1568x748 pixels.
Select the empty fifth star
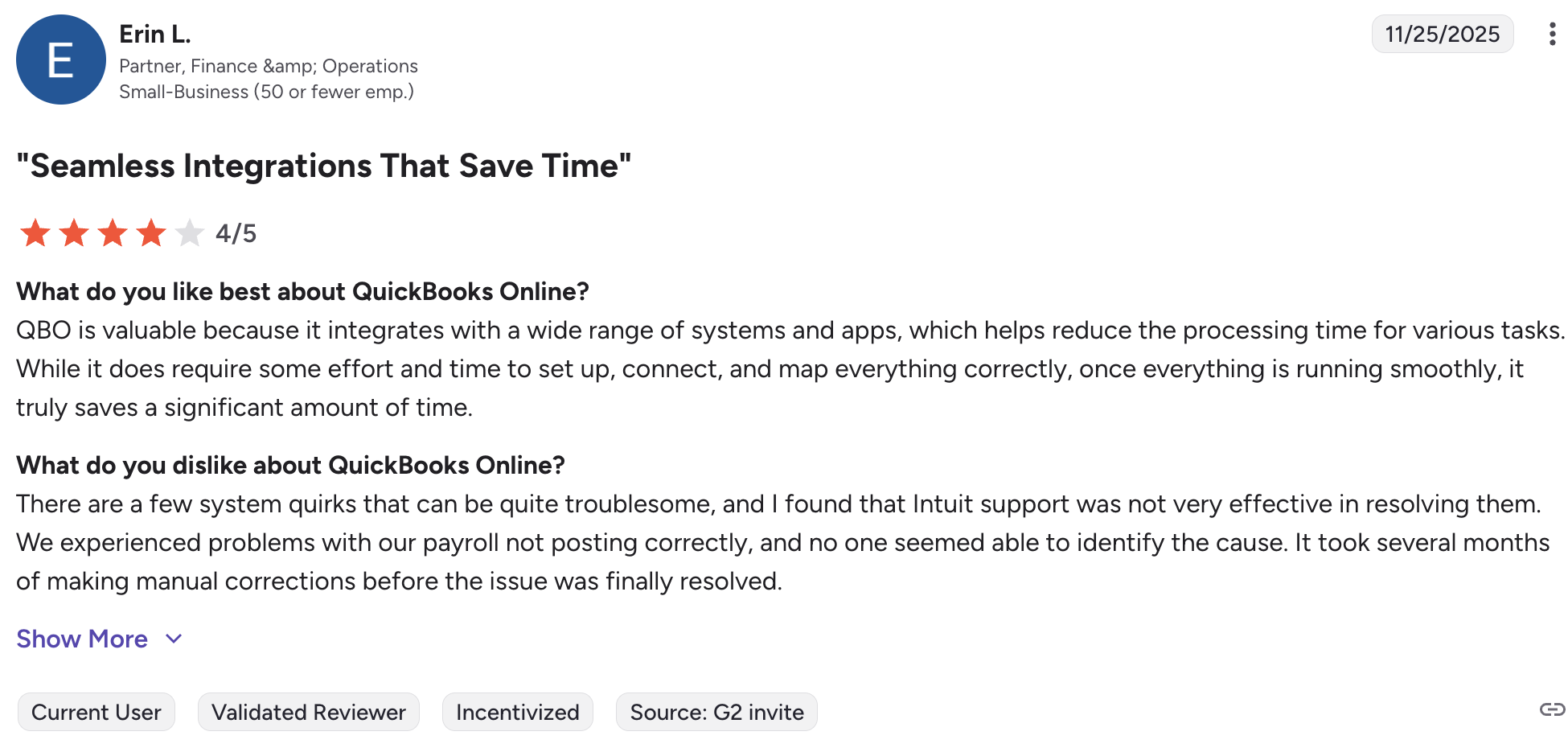pos(190,232)
